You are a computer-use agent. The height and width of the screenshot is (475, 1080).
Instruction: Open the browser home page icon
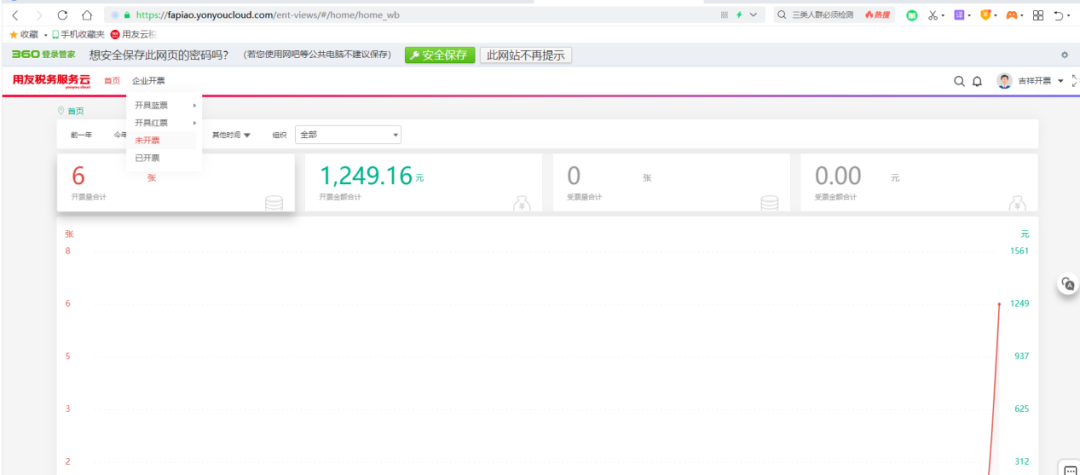pos(87,14)
